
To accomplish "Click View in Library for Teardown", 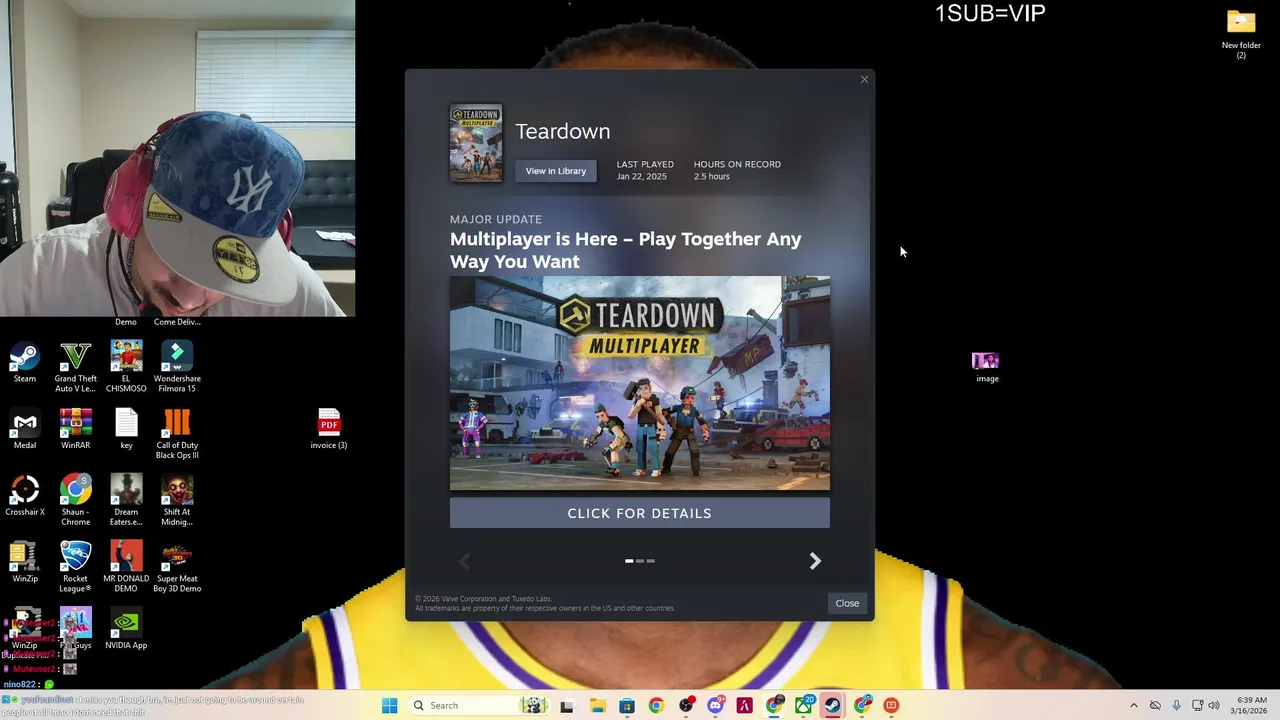I will 556,171.
